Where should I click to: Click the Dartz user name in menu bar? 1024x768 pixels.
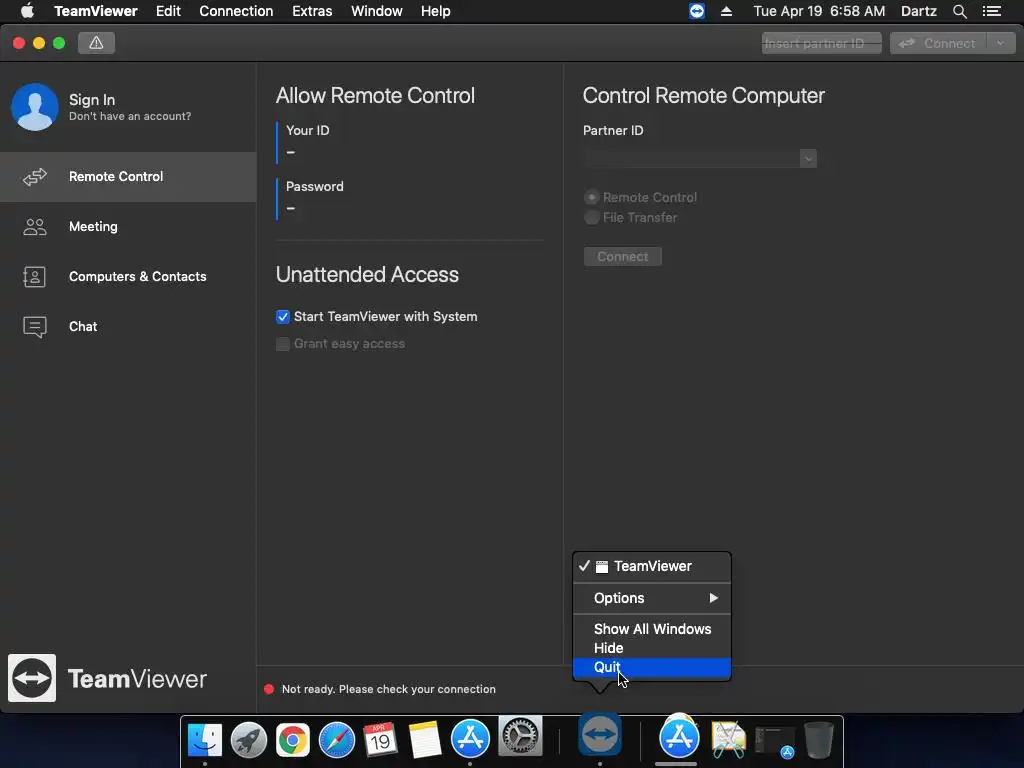918,11
